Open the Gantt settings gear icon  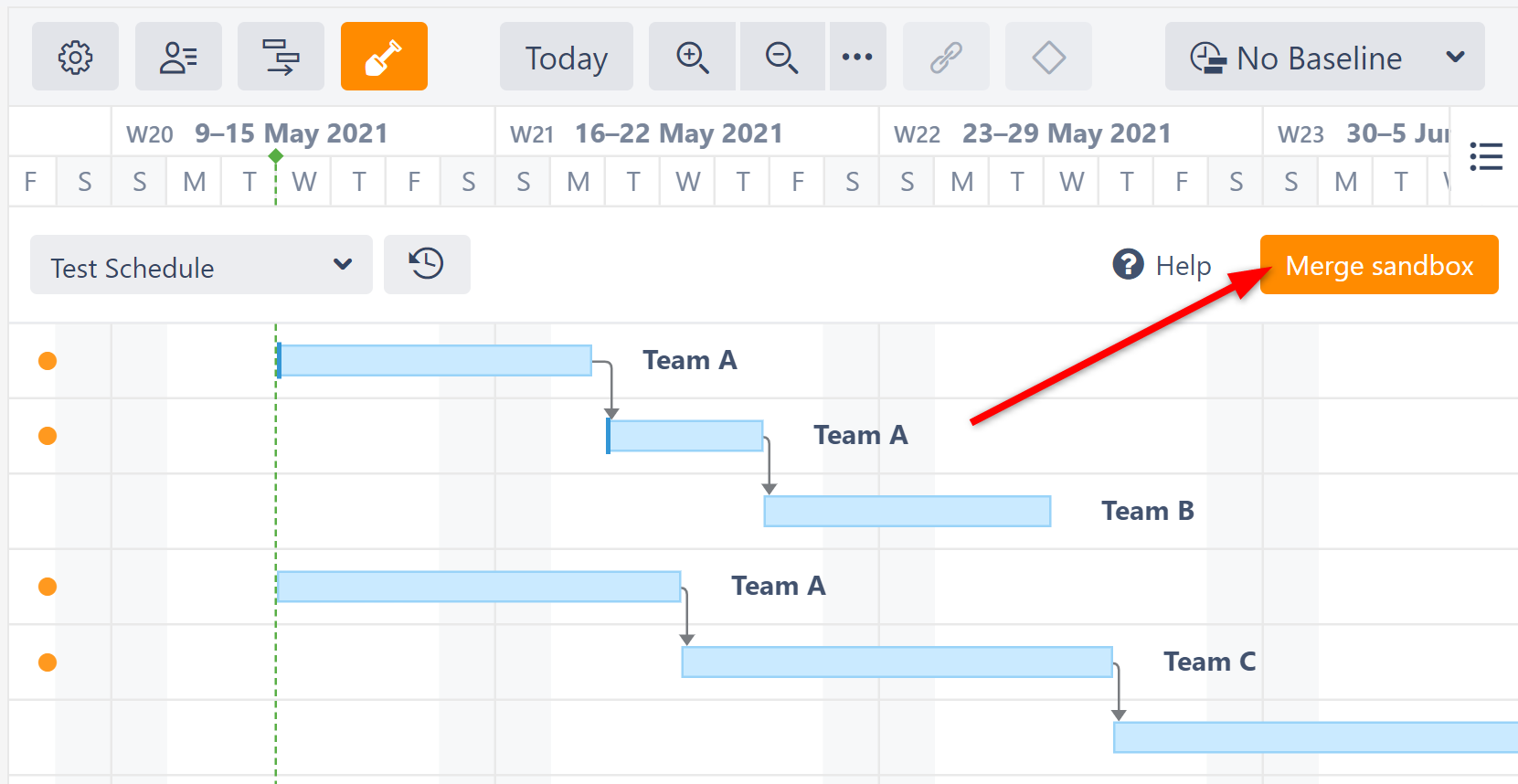pos(75,57)
